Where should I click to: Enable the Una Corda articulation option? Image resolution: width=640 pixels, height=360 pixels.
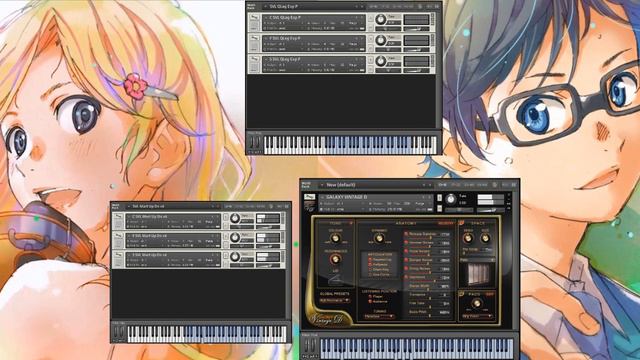click(380, 274)
